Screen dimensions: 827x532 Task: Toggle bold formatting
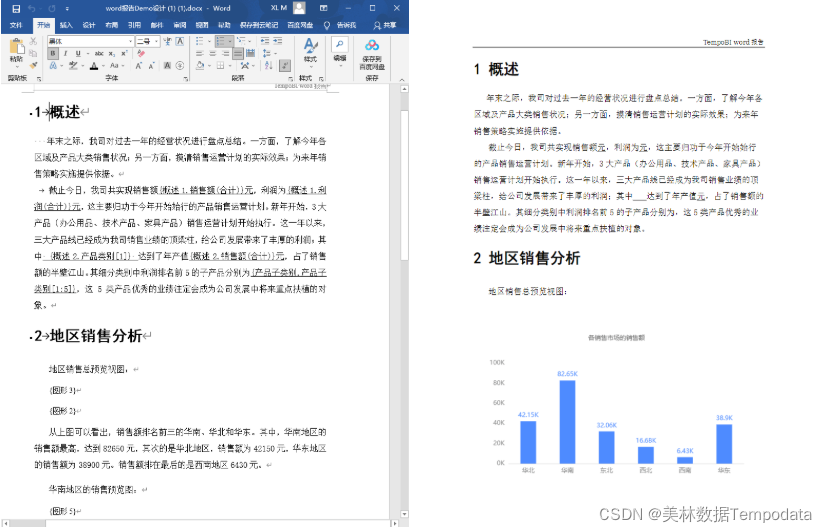(53, 53)
